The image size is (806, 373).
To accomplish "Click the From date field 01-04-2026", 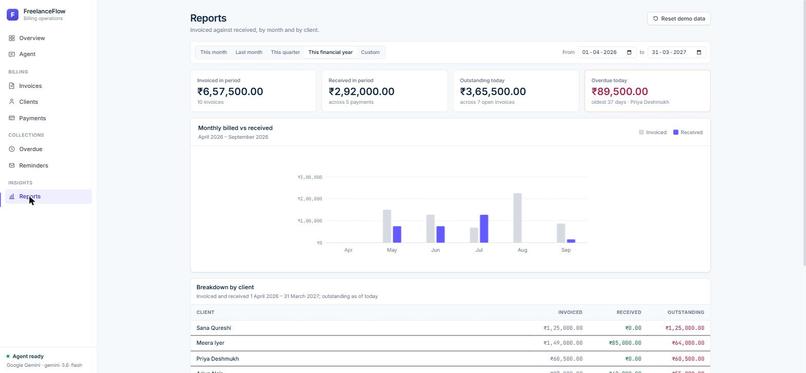I will [x=607, y=52].
